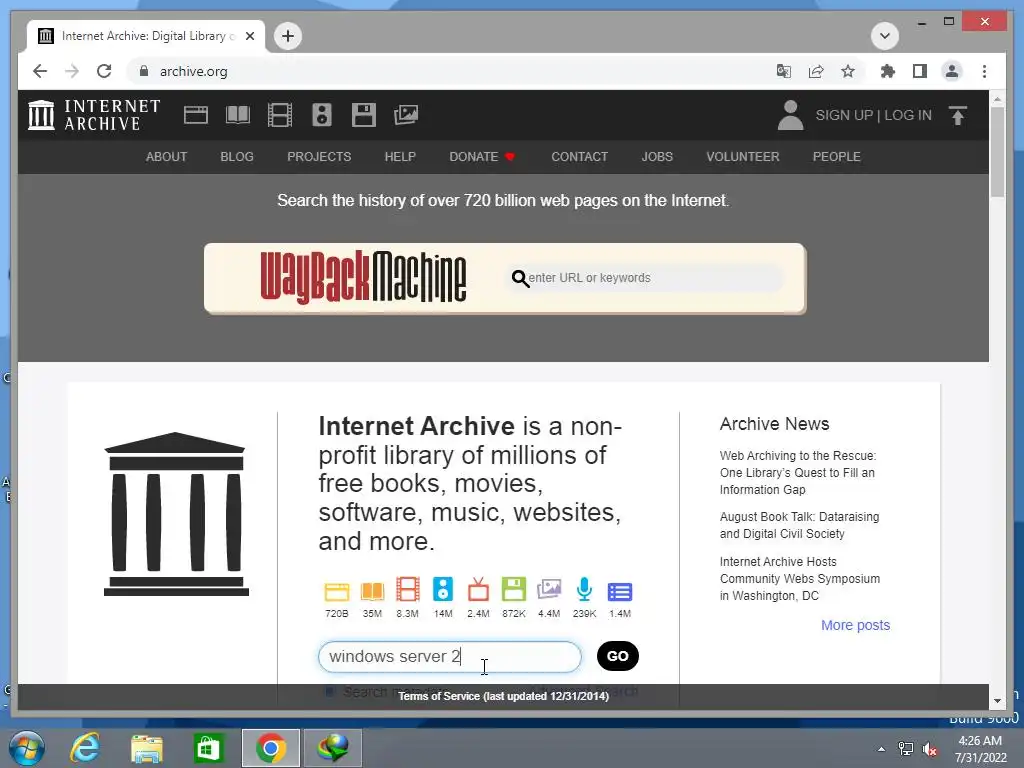
Task: Open the 14M audio collection icon
Action: coord(443,589)
